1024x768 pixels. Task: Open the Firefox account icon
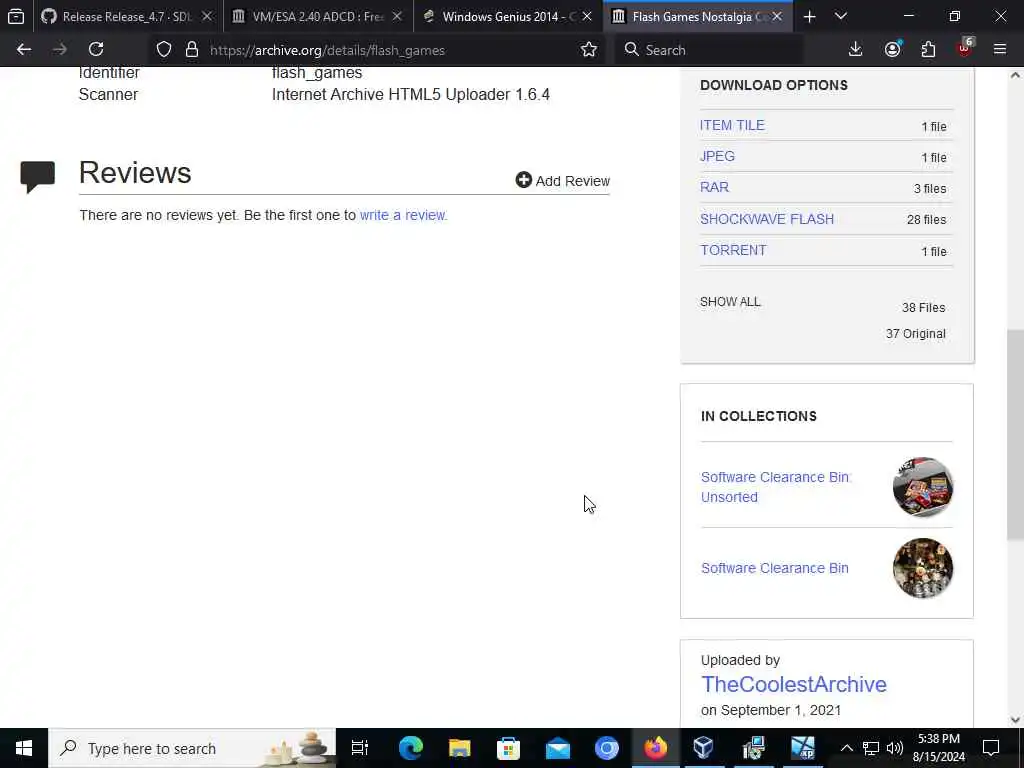893,49
